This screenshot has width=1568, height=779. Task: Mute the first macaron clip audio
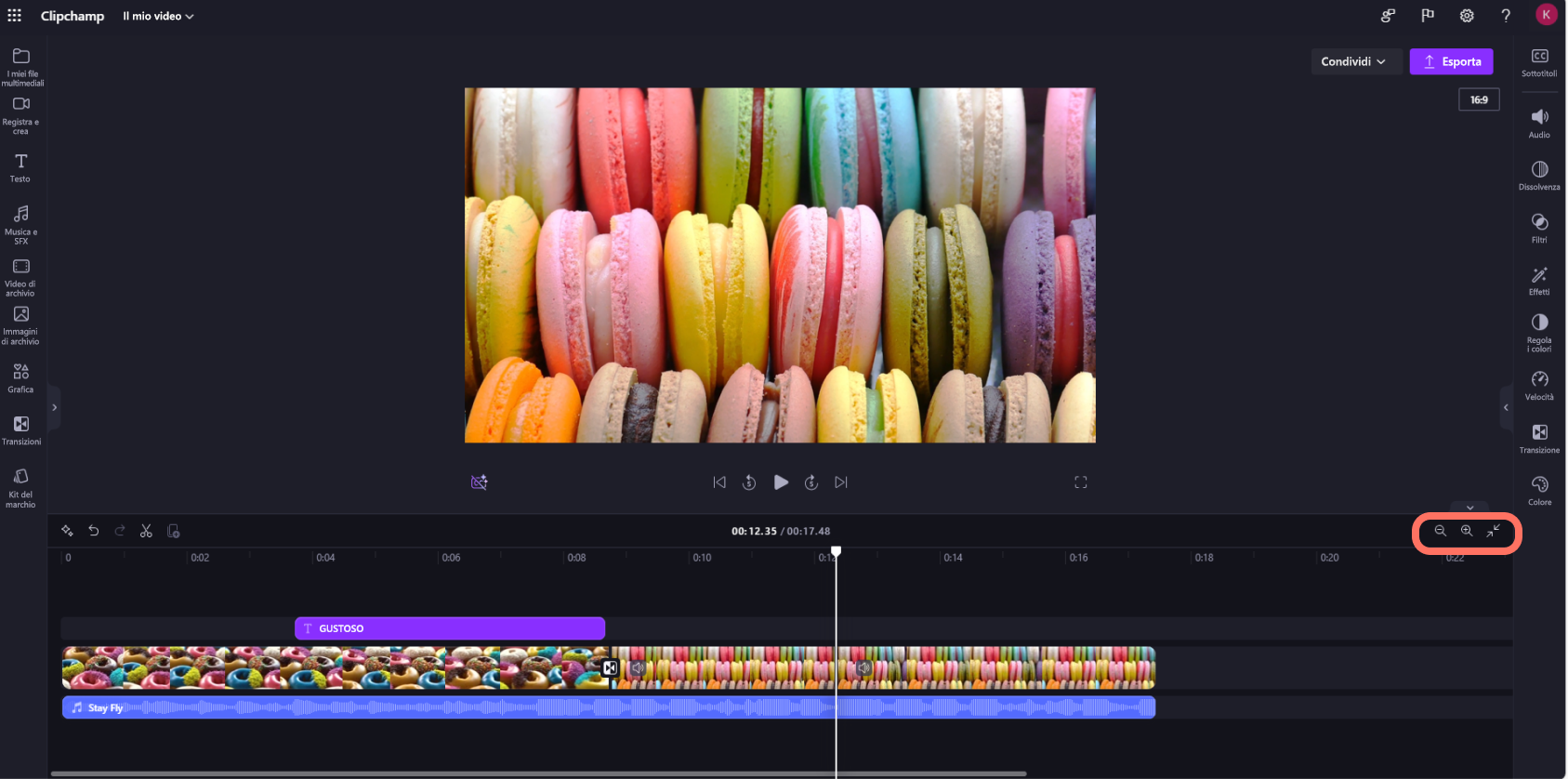638,668
